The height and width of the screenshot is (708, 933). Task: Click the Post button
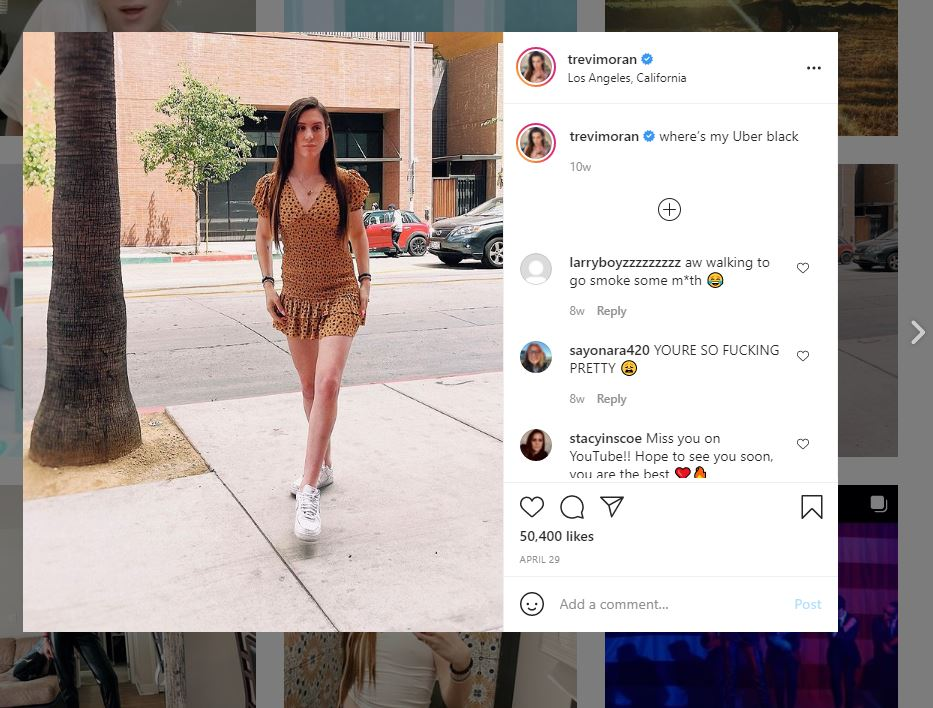point(807,604)
